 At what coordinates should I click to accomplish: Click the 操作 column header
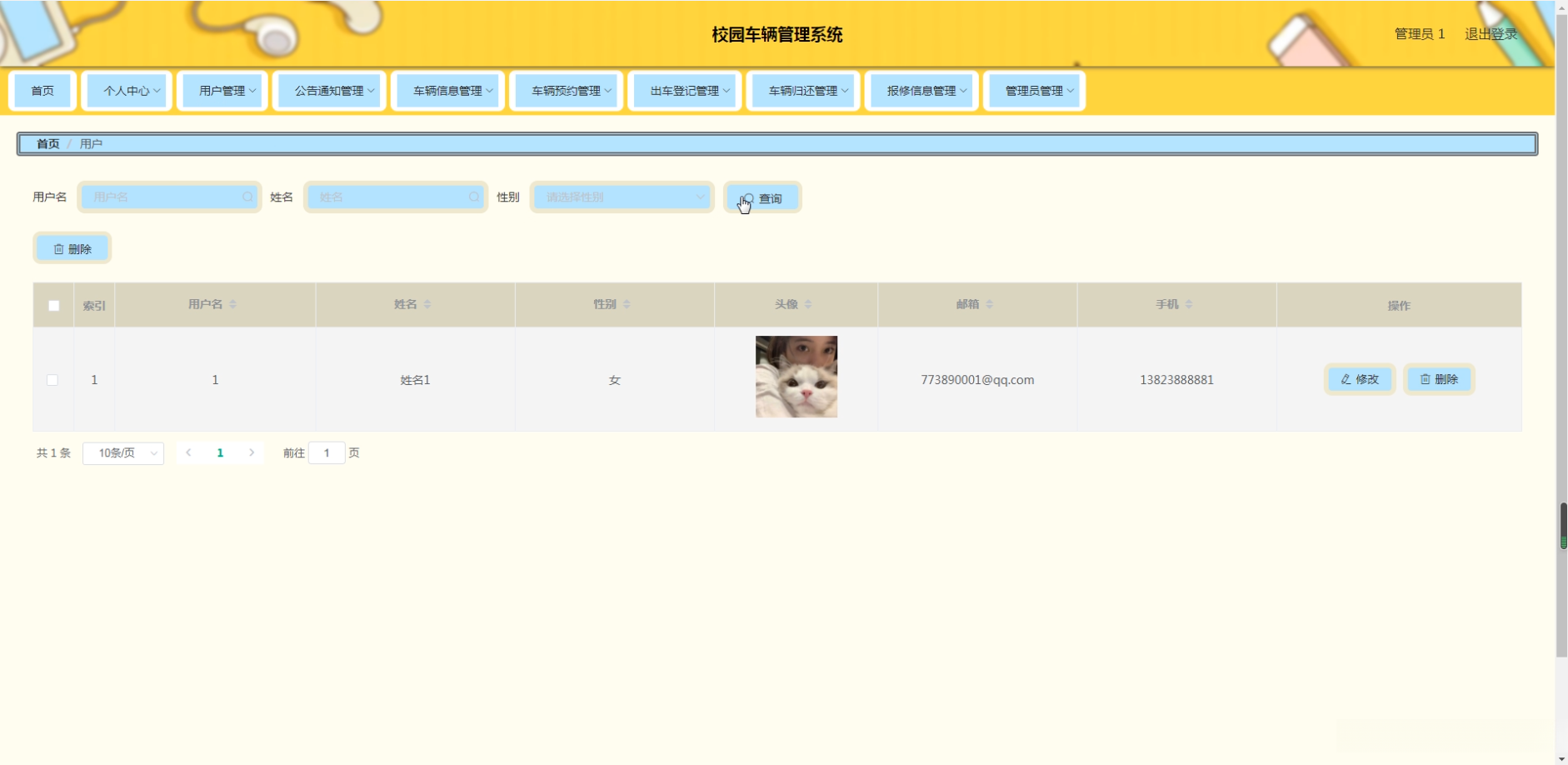tap(1399, 306)
